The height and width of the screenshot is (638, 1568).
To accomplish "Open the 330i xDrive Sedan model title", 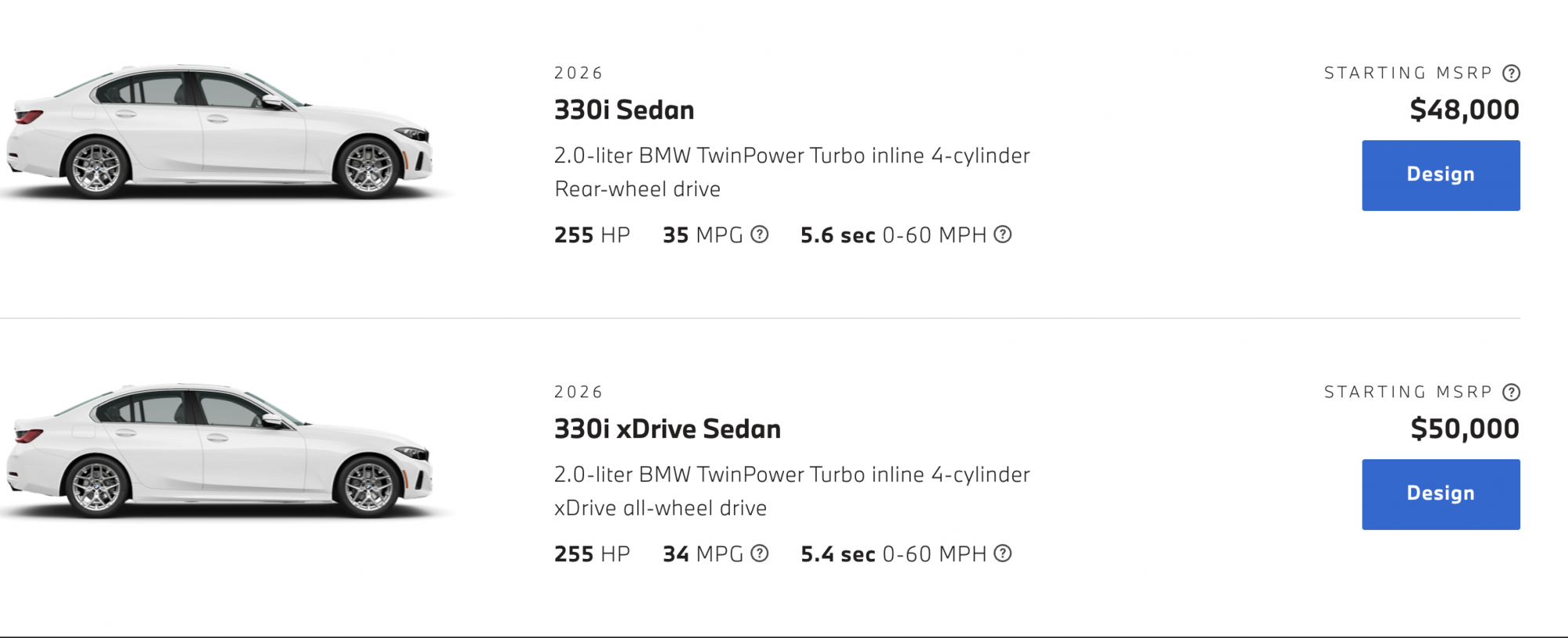I will (667, 430).
